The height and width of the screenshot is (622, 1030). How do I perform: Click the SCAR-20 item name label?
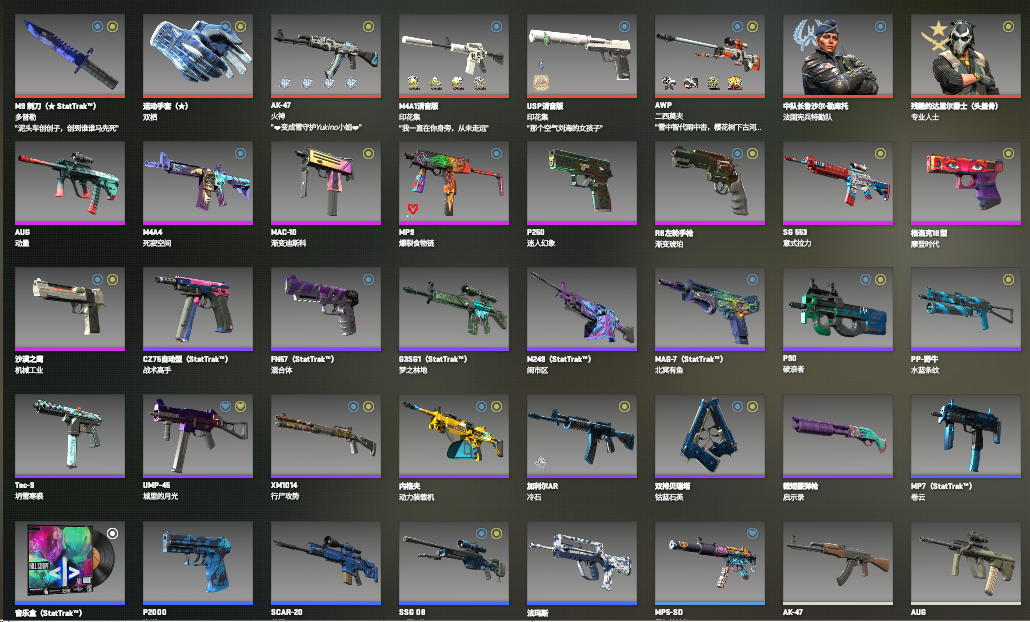[x=286, y=612]
